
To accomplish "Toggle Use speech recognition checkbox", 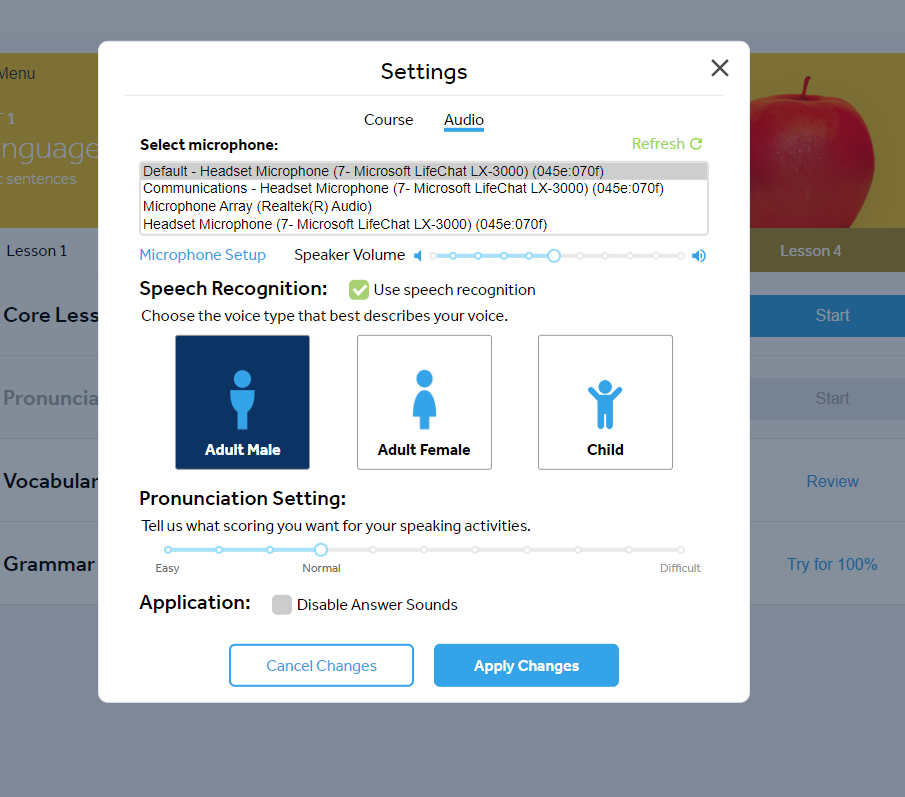I will pyautogui.click(x=359, y=290).
